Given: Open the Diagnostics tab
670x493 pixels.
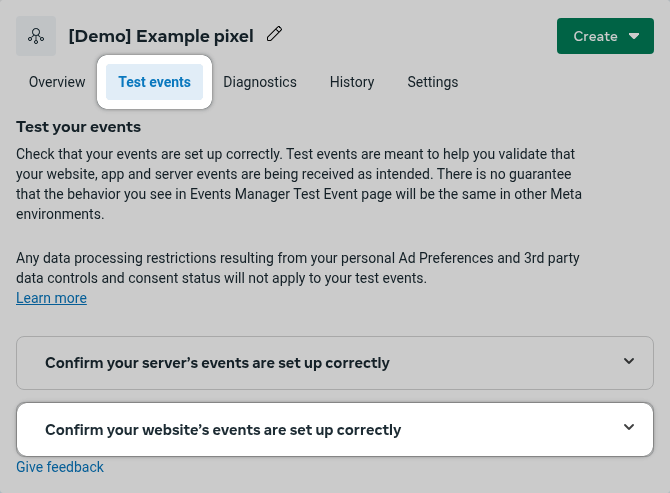Looking at the screenshot, I should (x=260, y=82).
